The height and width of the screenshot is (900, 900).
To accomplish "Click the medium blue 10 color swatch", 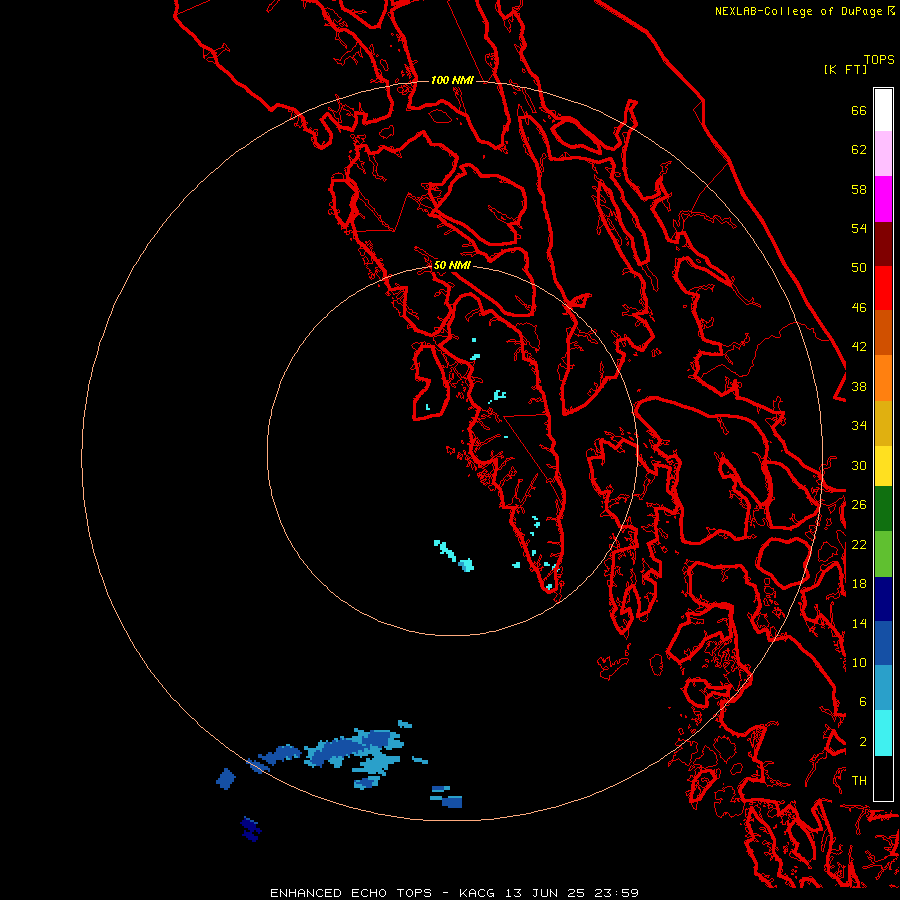I will [883, 643].
